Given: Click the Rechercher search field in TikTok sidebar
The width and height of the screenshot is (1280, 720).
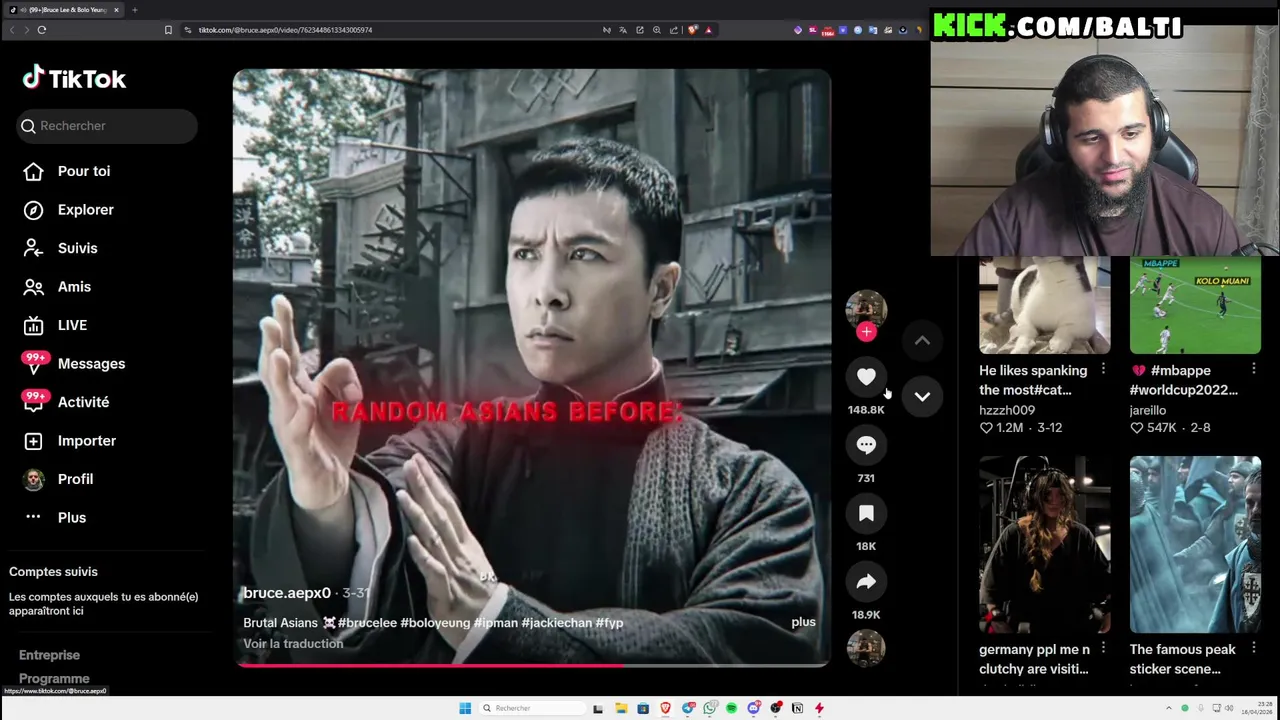Looking at the screenshot, I should coord(108,126).
